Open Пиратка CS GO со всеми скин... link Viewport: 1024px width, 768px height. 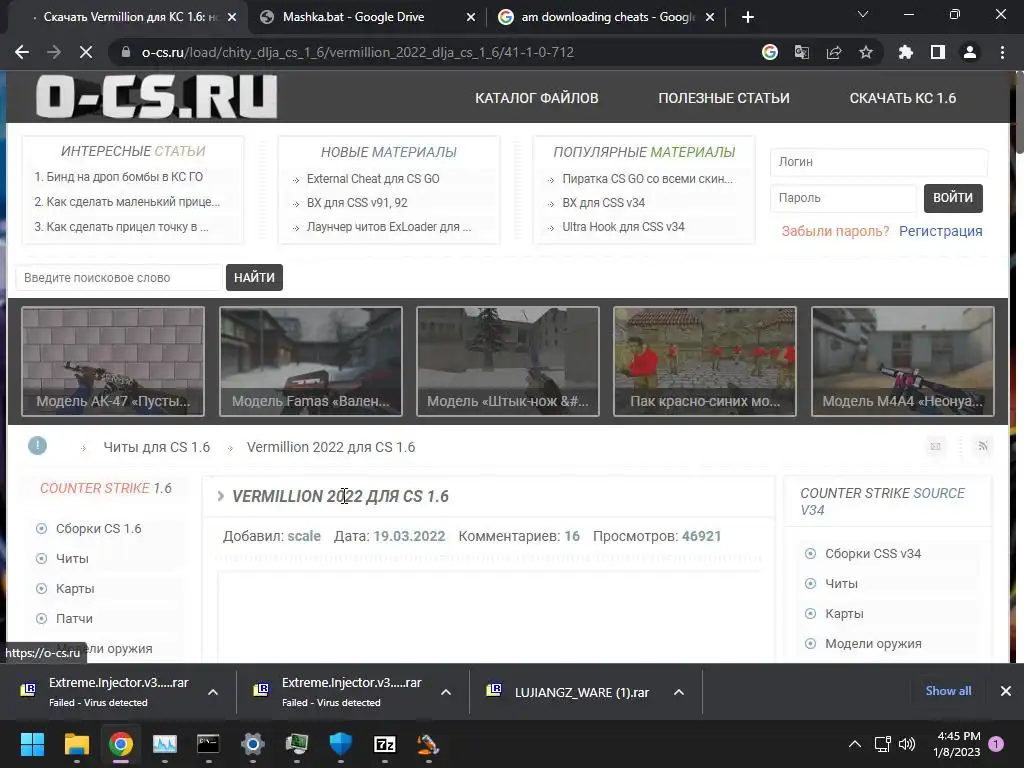point(647,178)
